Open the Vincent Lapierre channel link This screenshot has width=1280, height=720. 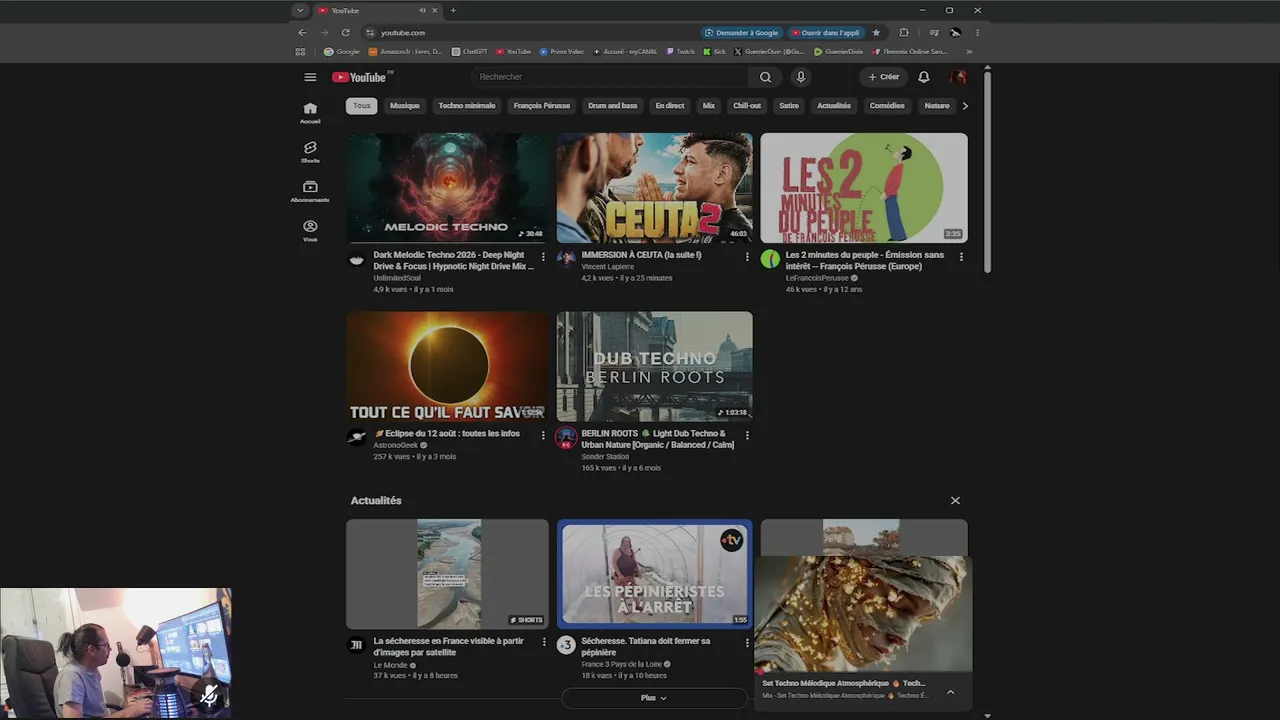pos(608,267)
